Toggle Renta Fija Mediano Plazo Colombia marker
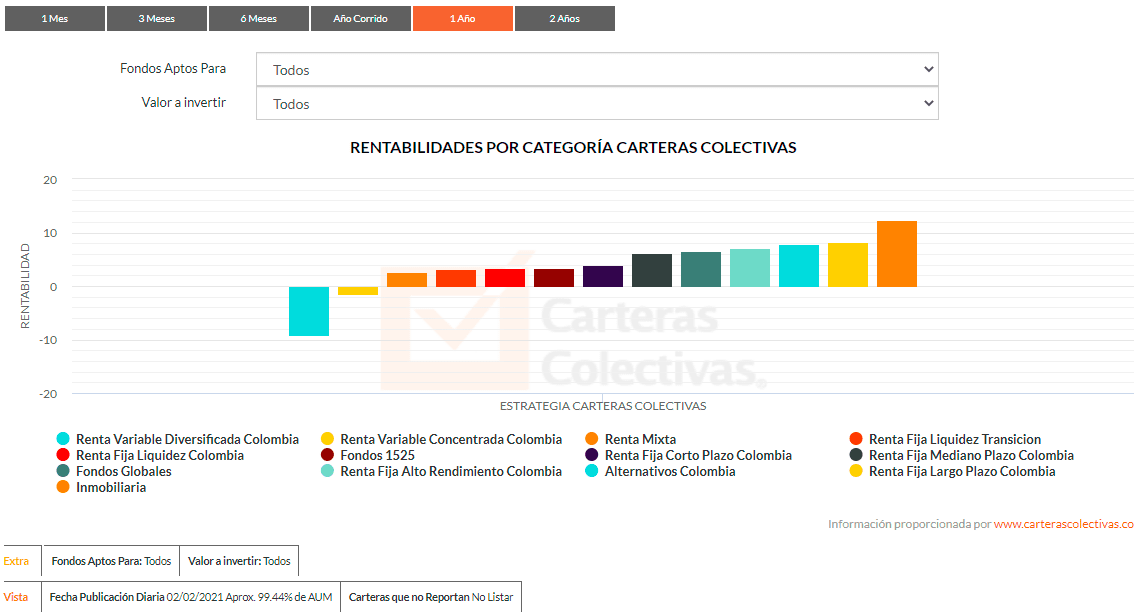 click(856, 455)
